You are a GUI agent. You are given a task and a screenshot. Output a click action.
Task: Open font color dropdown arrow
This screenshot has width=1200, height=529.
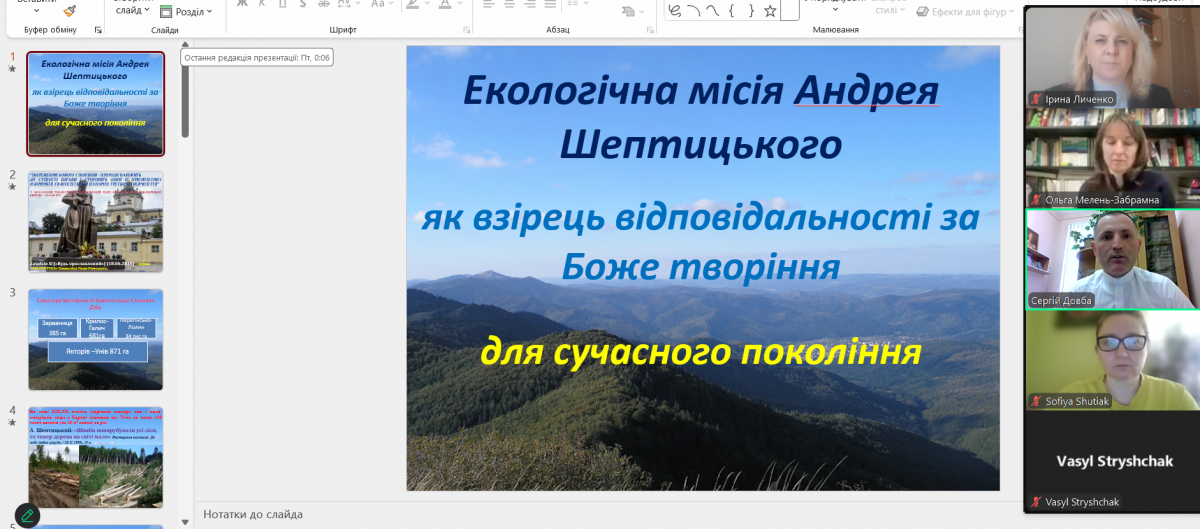(460, 4)
